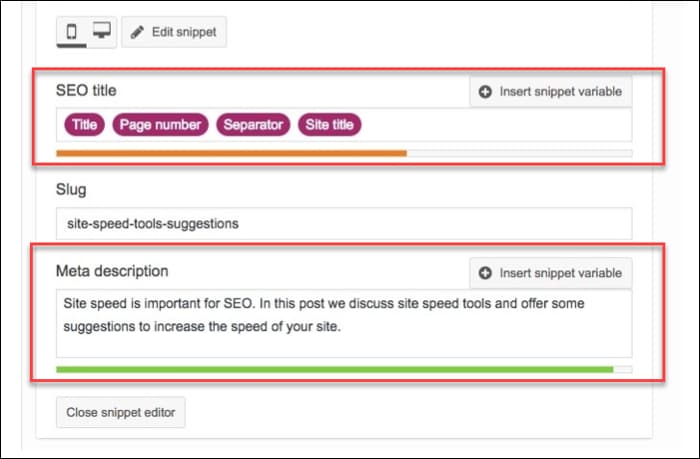Click the plus icon in SEO title section

click(x=485, y=92)
